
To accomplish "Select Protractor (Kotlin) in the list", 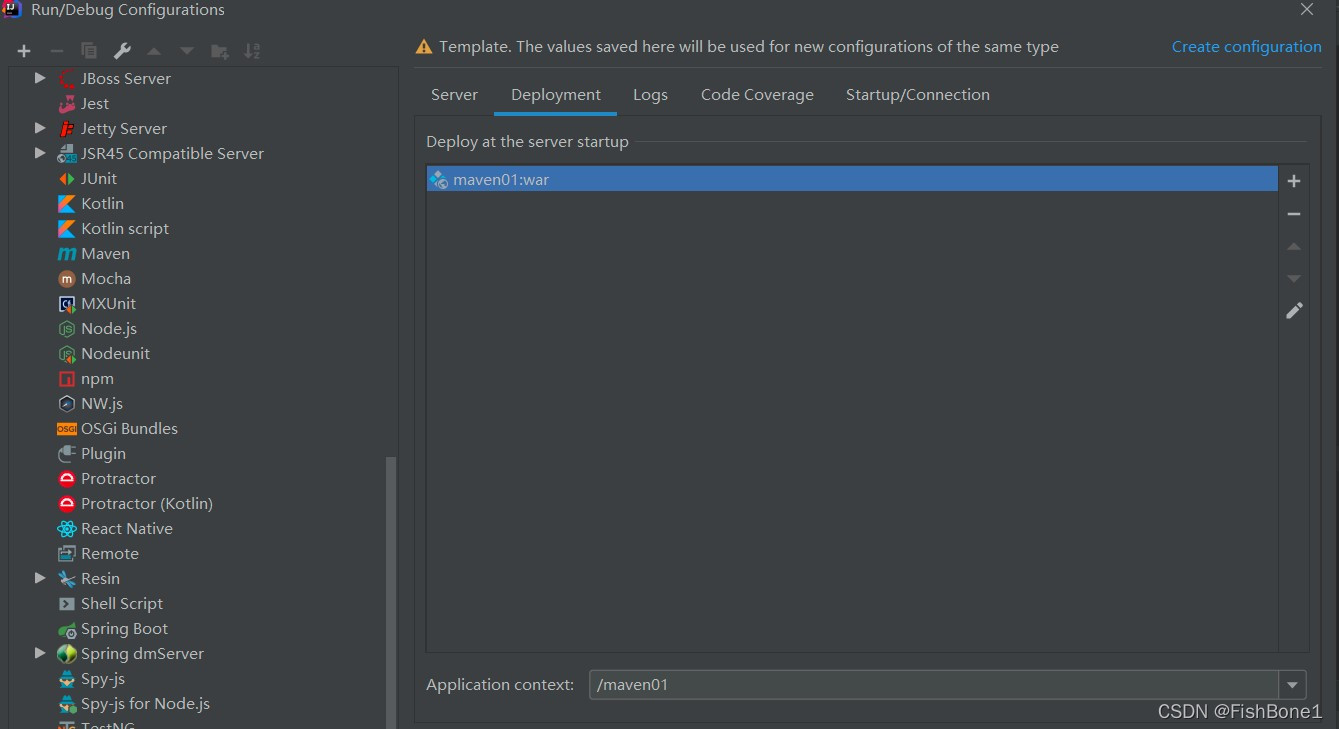I will [x=147, y=503].
